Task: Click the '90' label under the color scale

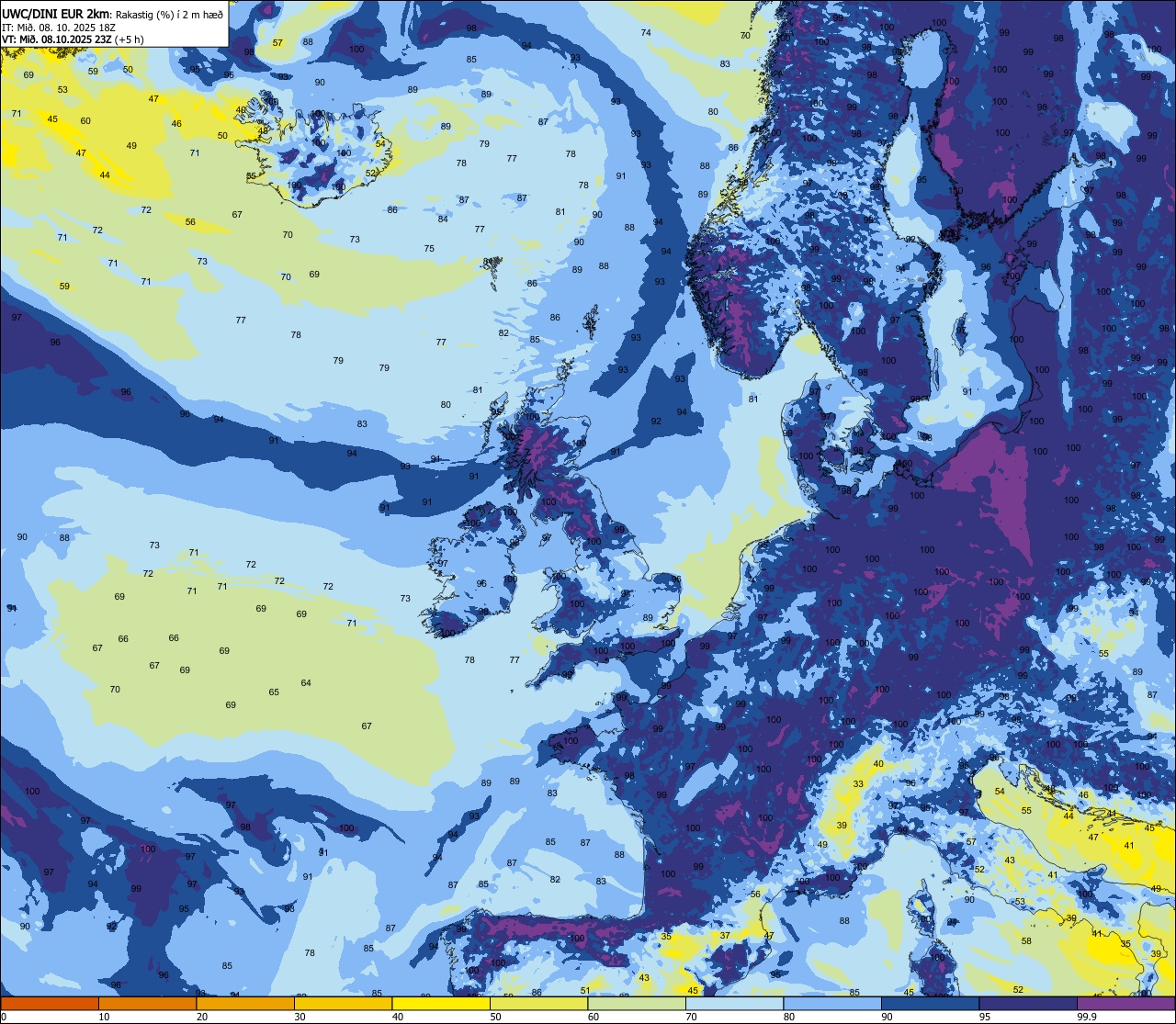Action: pos(887,1017)
